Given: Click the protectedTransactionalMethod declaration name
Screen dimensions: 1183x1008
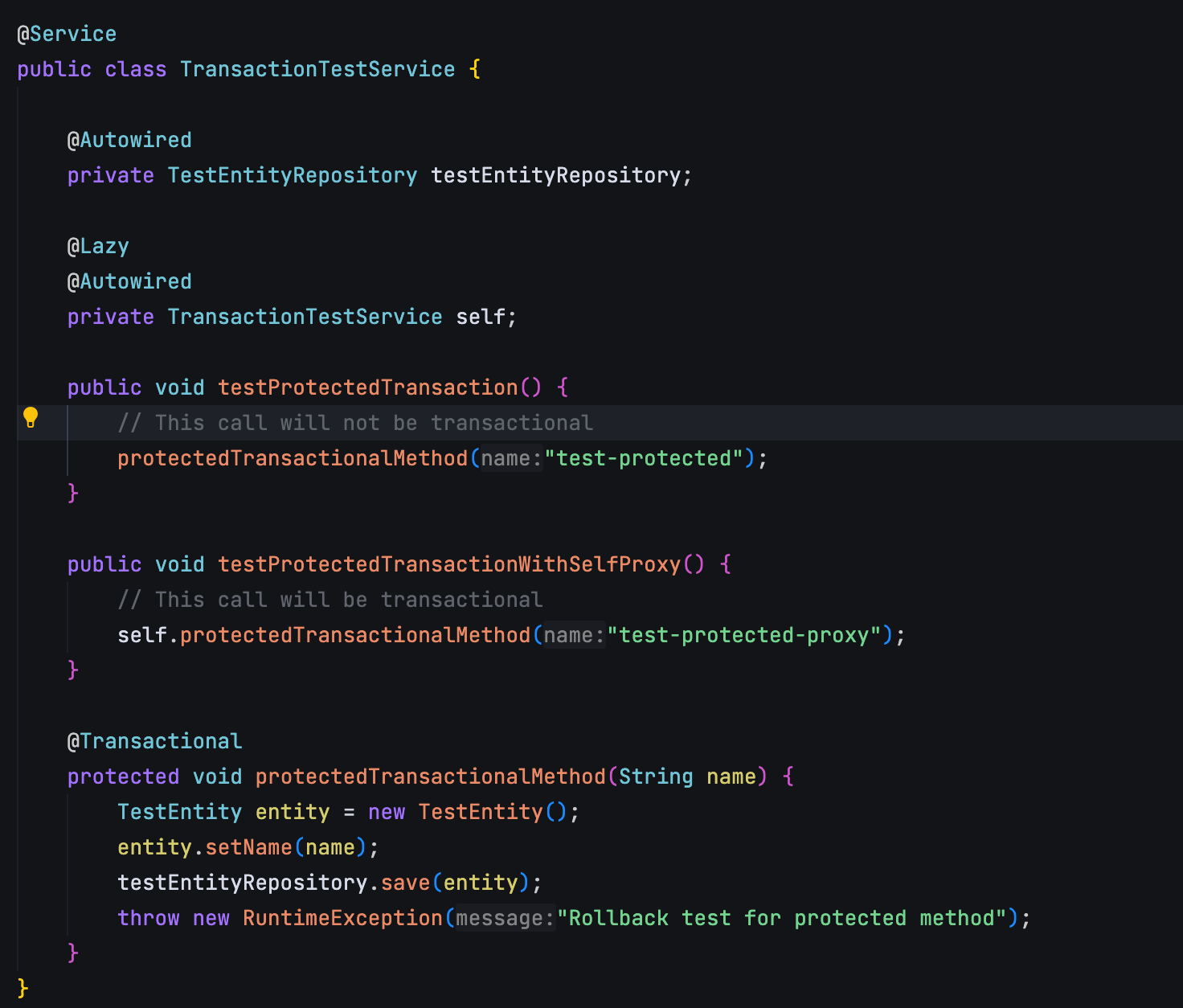Looking at the screenshot, I should [431, 776].
